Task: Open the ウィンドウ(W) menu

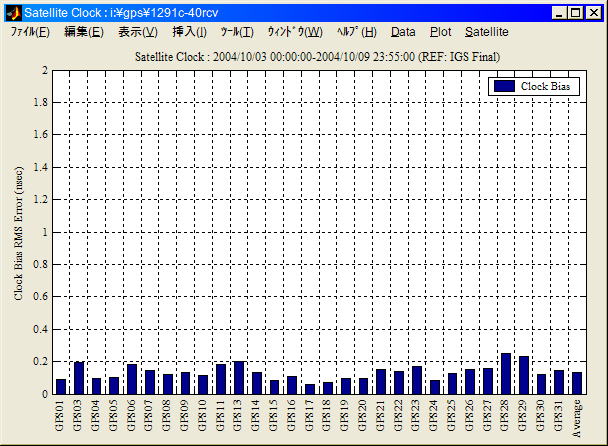Action: coord(294,32)
